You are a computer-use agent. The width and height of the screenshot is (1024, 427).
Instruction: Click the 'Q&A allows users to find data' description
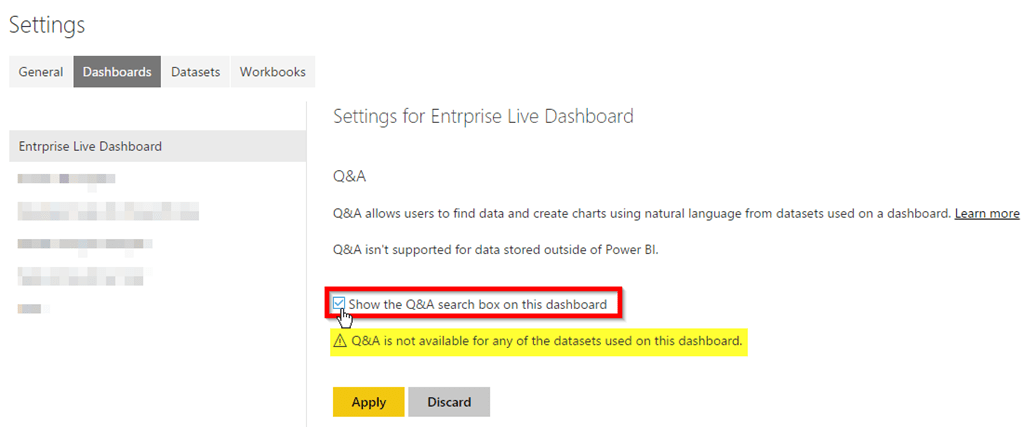tap(641, 214)
